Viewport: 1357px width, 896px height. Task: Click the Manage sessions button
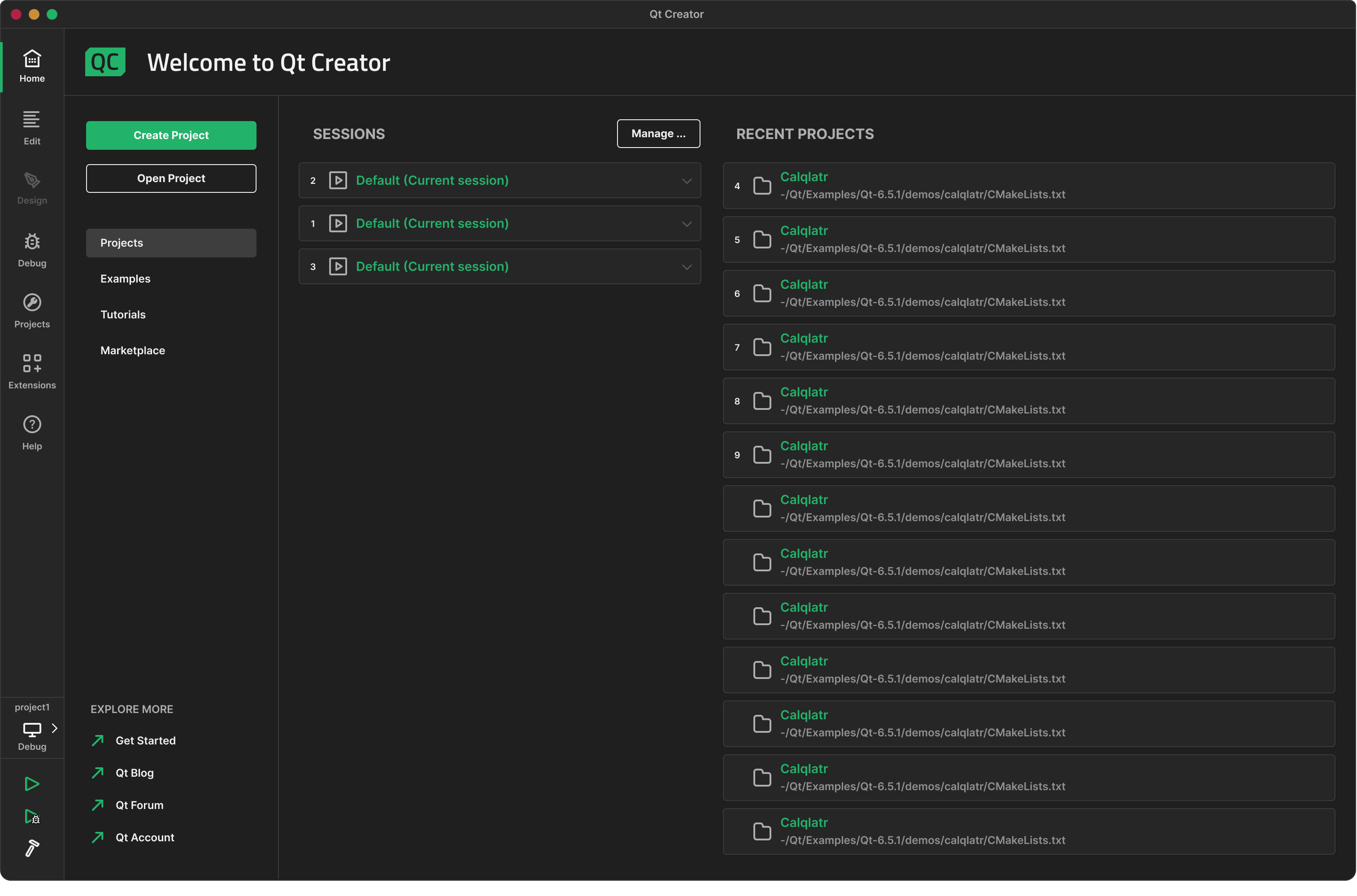click(658, 134)
